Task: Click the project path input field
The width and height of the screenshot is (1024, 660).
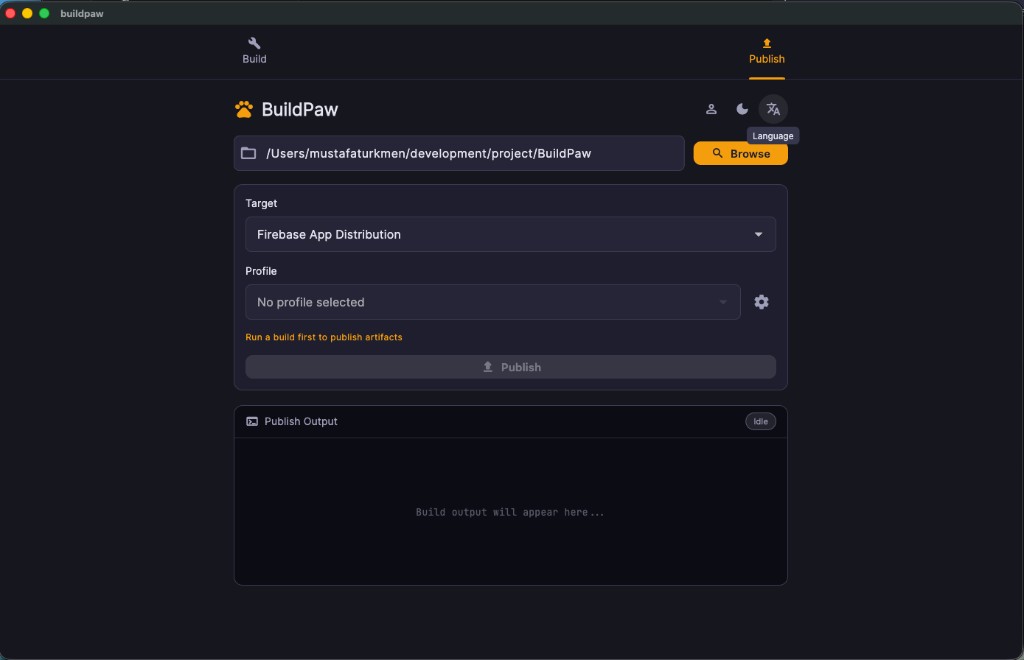Action: 470,153
